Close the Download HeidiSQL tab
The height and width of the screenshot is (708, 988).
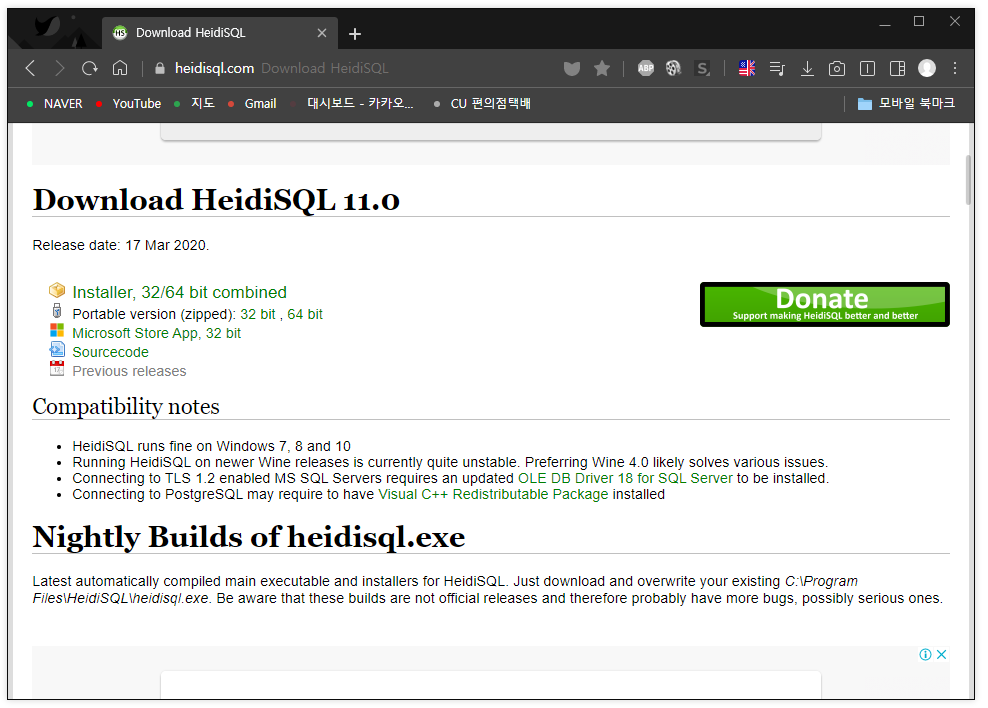(322, 33)
